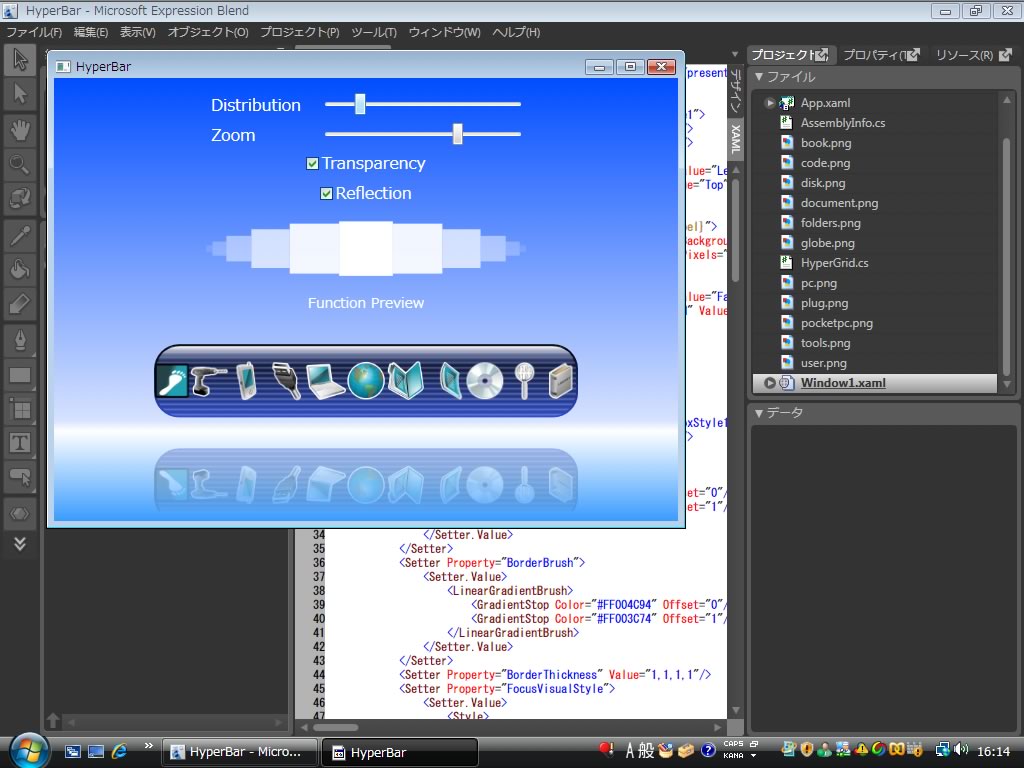Switch to the プロパティ panel tab
This screenshot has width=1024, height=768.
click(x=881, y=55)
